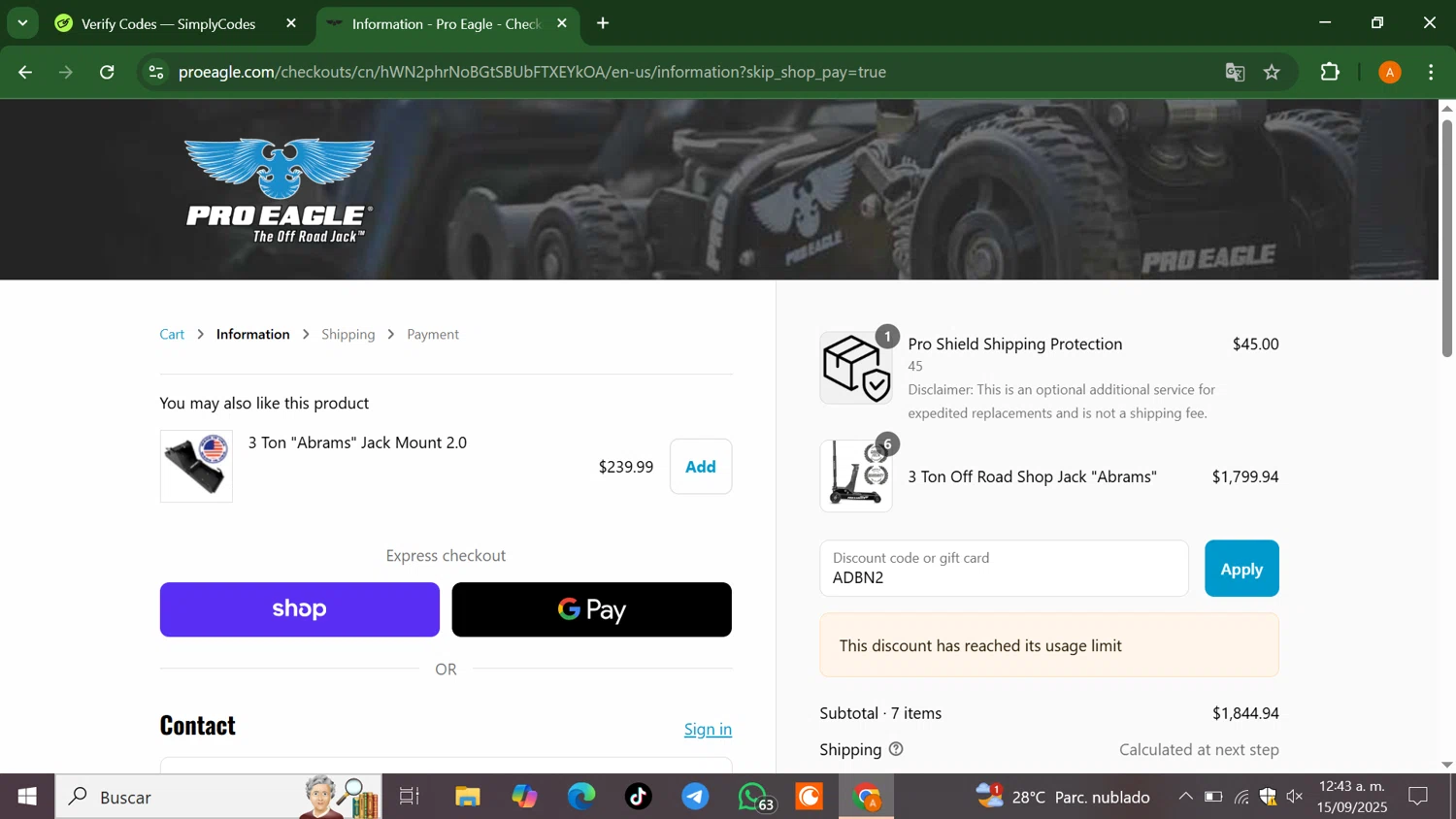Go to the Cart breadcrumb link
1456x819 pixels.
(x=172, y=334)
